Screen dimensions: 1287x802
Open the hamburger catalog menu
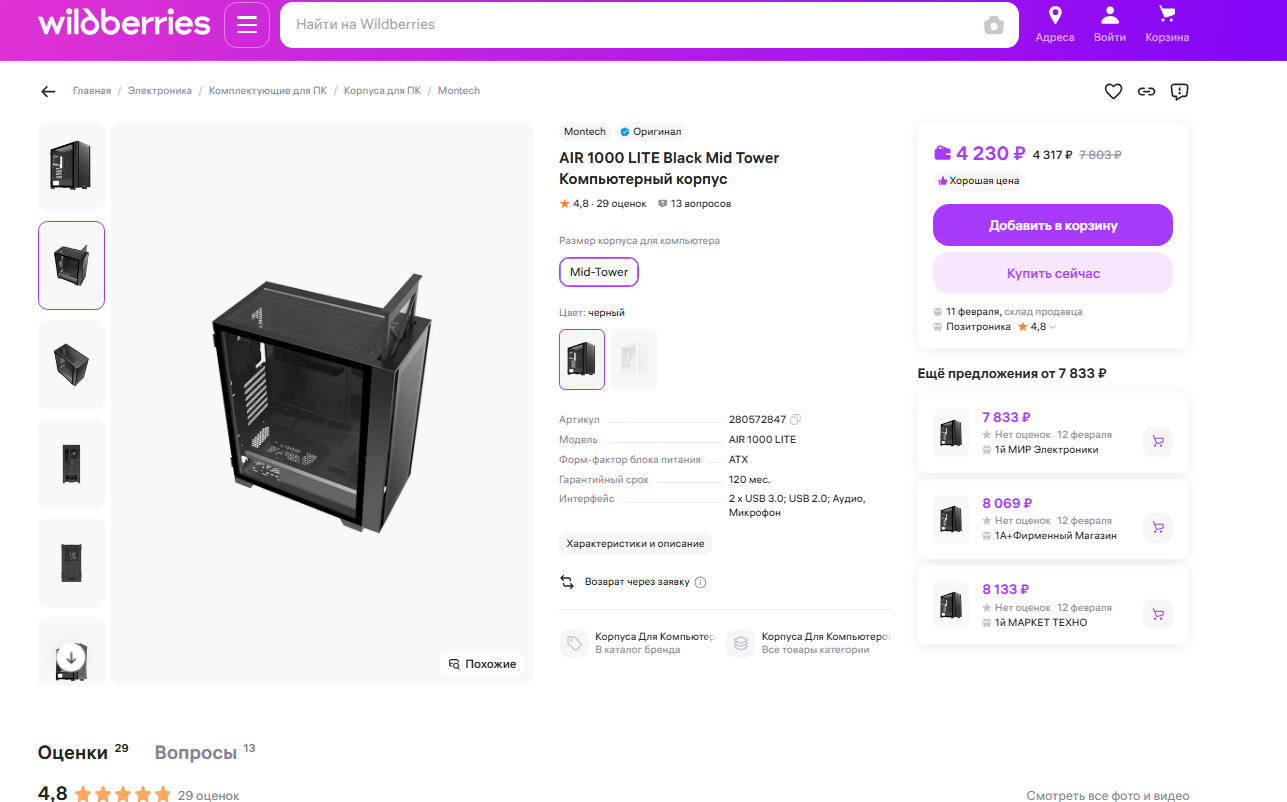[247, 25]
